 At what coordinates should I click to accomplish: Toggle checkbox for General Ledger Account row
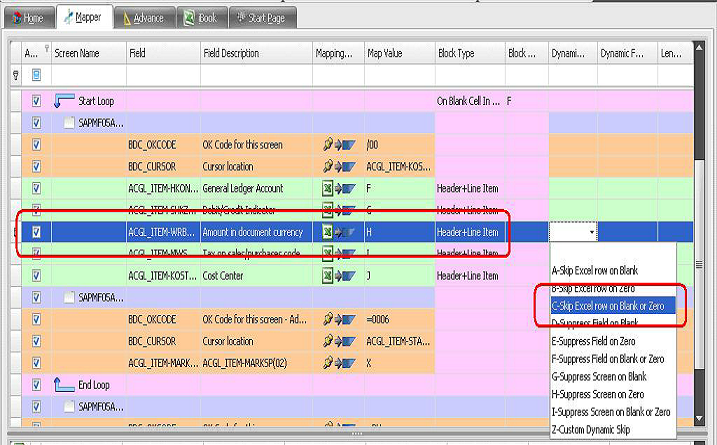point(36,188)
